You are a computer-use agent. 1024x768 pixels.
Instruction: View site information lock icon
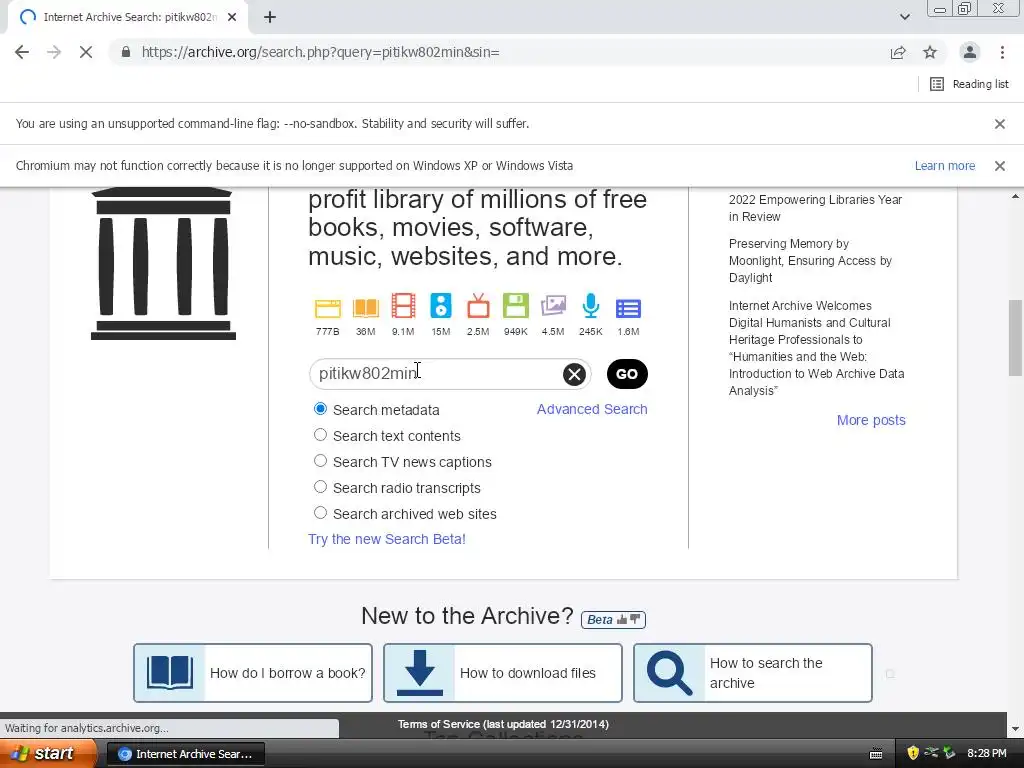pyautogui.click(x=126, y=52)
